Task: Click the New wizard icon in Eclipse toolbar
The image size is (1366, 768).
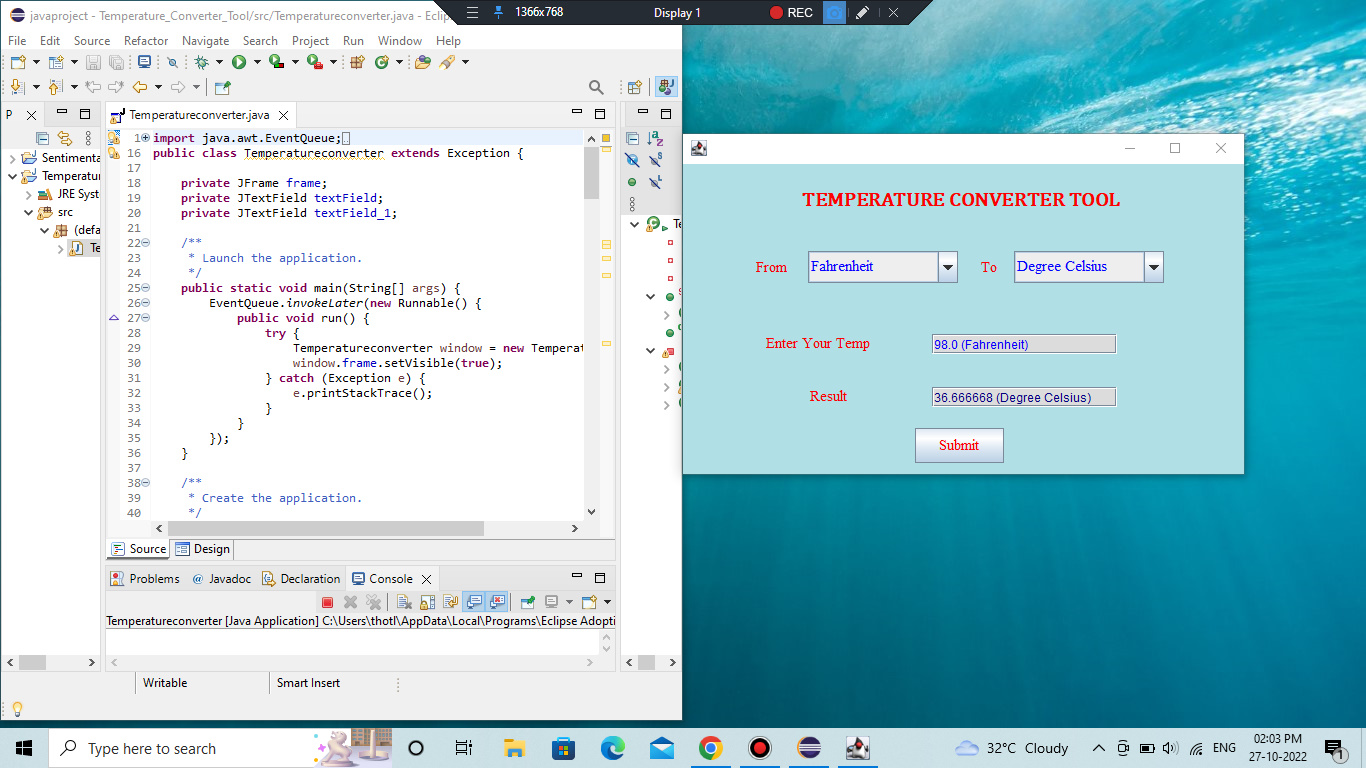Action: click(18, 62)
